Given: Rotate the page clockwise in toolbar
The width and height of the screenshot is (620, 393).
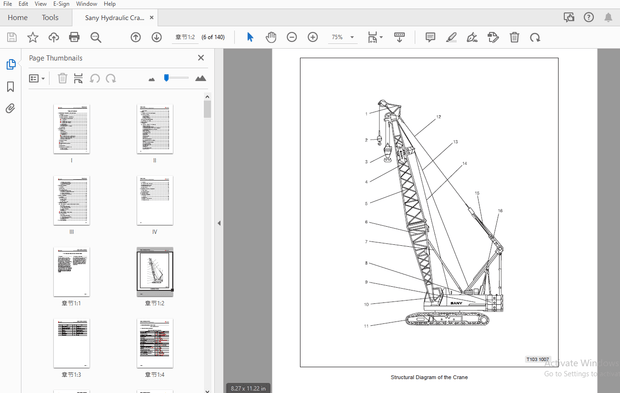Looking at the screenshot, I should pyautogui.click(x=535, y=37).
